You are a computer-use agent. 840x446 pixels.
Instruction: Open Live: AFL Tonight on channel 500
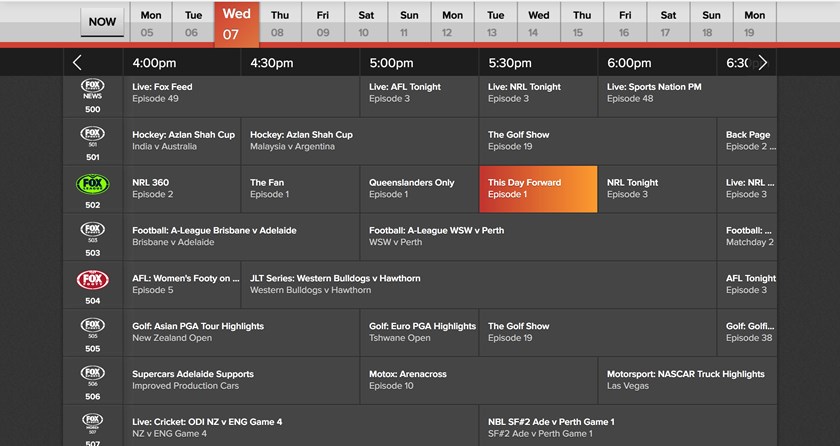point(419,96)
